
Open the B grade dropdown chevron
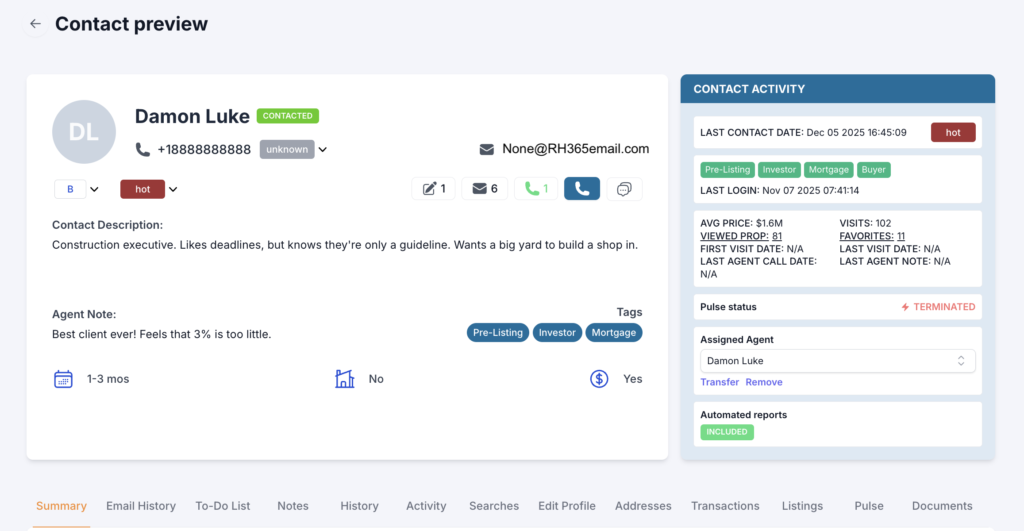click(x=94, y=189)
